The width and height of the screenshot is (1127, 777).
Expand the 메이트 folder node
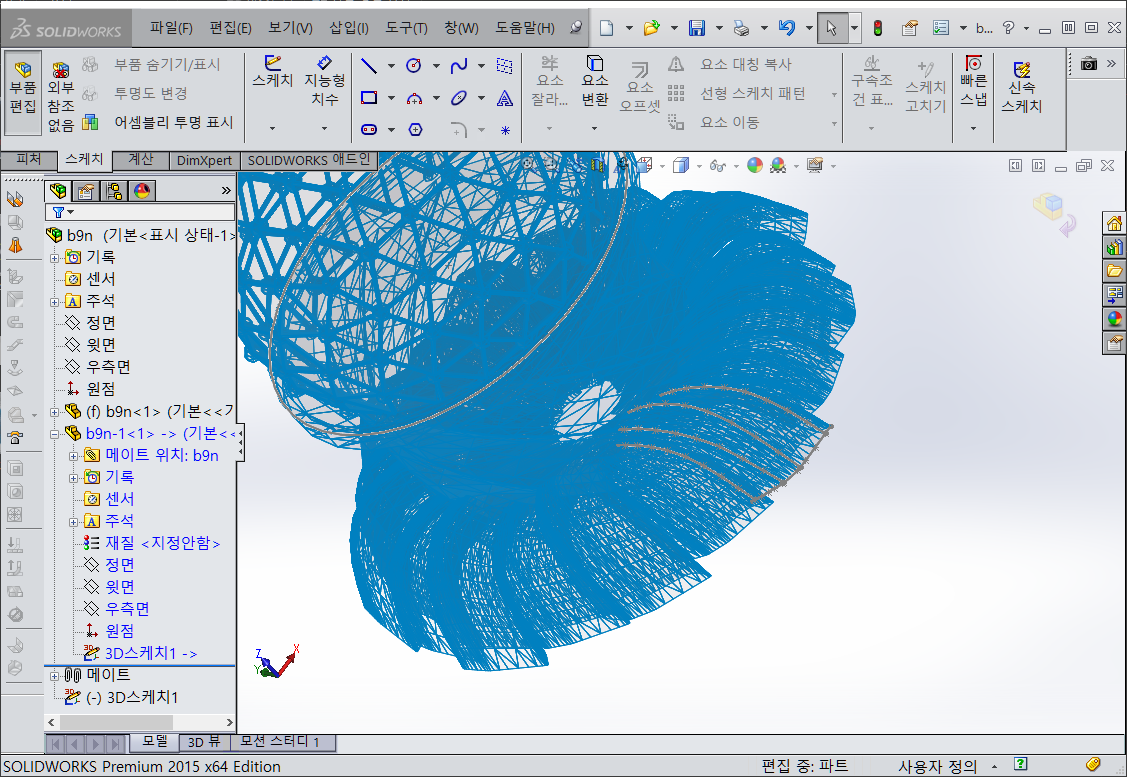tap(54, 676)
